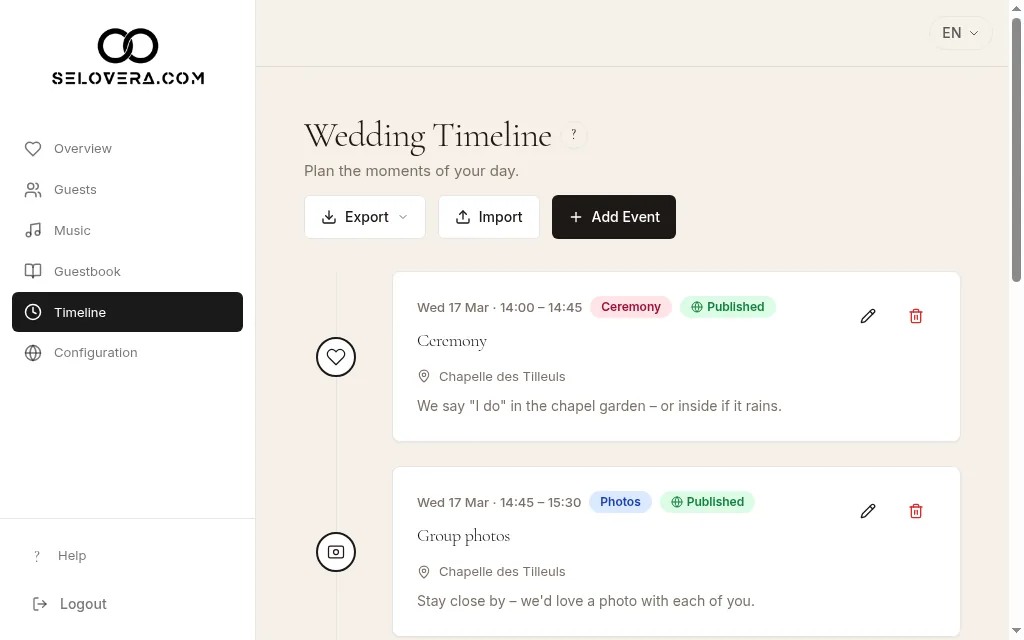The image size is (1024, 640).
Task: Click the Published badge on Group photos card
Action: [x=707, y=502]
